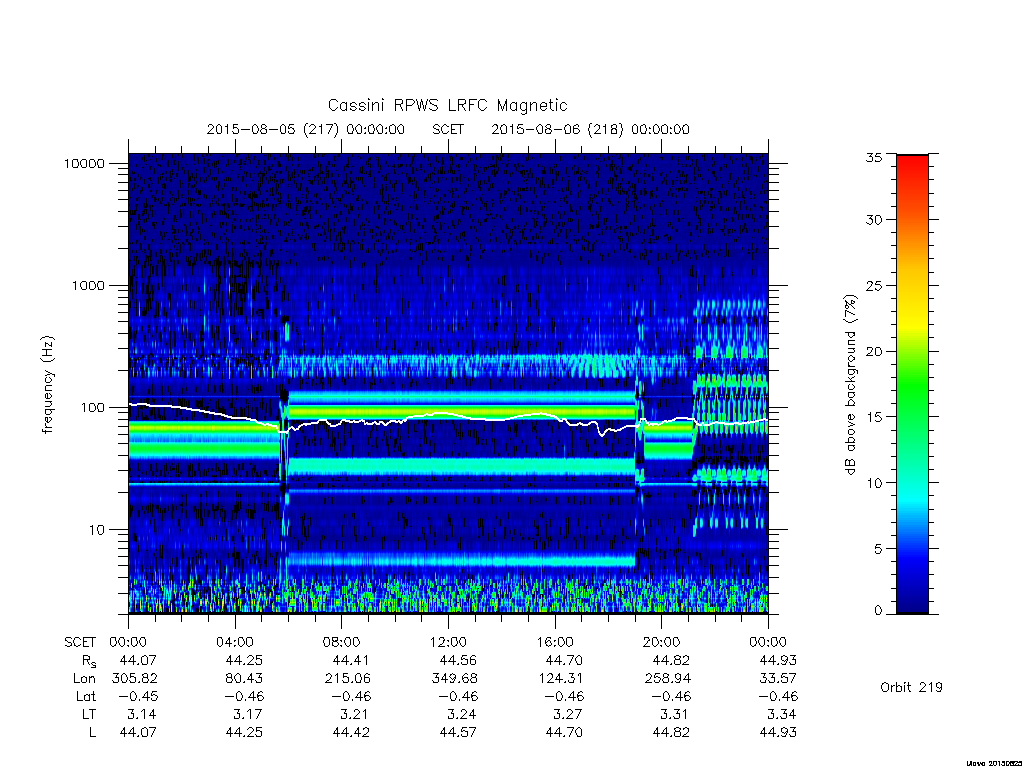Screen dimensions: 1024x768
Task: Click the Rs row label
Action: (x=89, y=661)
